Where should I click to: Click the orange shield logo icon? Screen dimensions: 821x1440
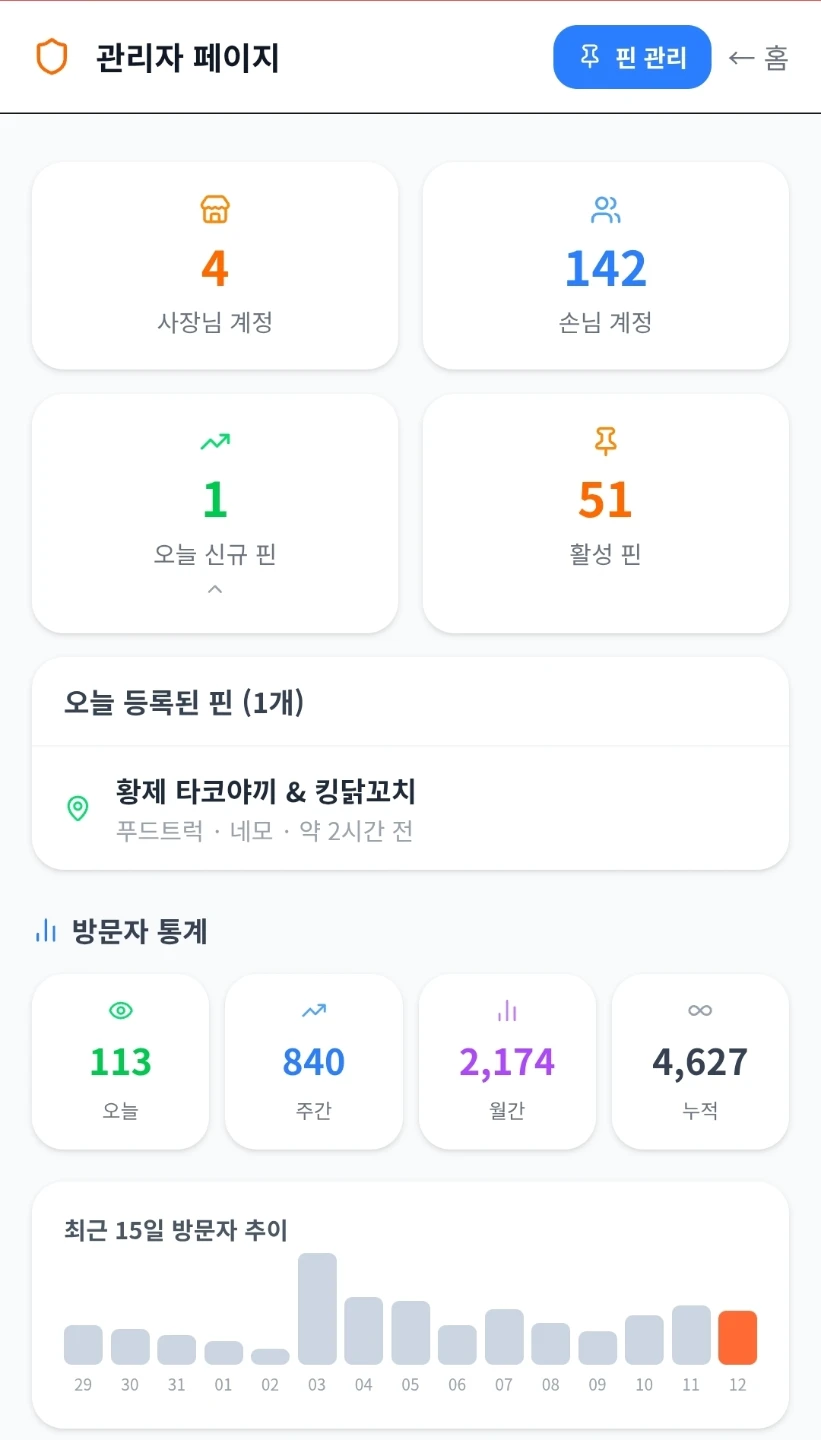point(52,57)
